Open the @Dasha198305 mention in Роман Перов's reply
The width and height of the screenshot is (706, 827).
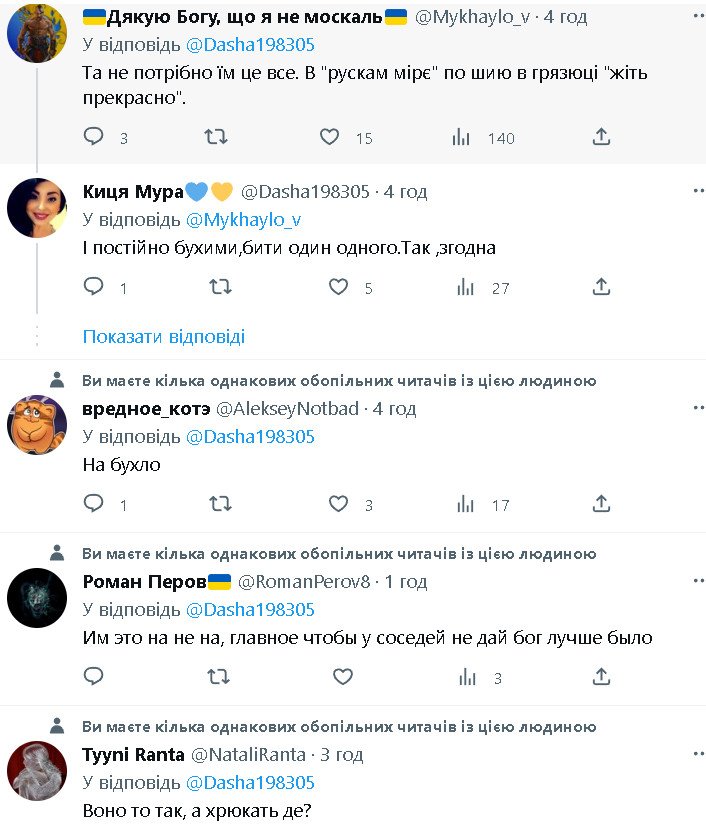[250, 609]
